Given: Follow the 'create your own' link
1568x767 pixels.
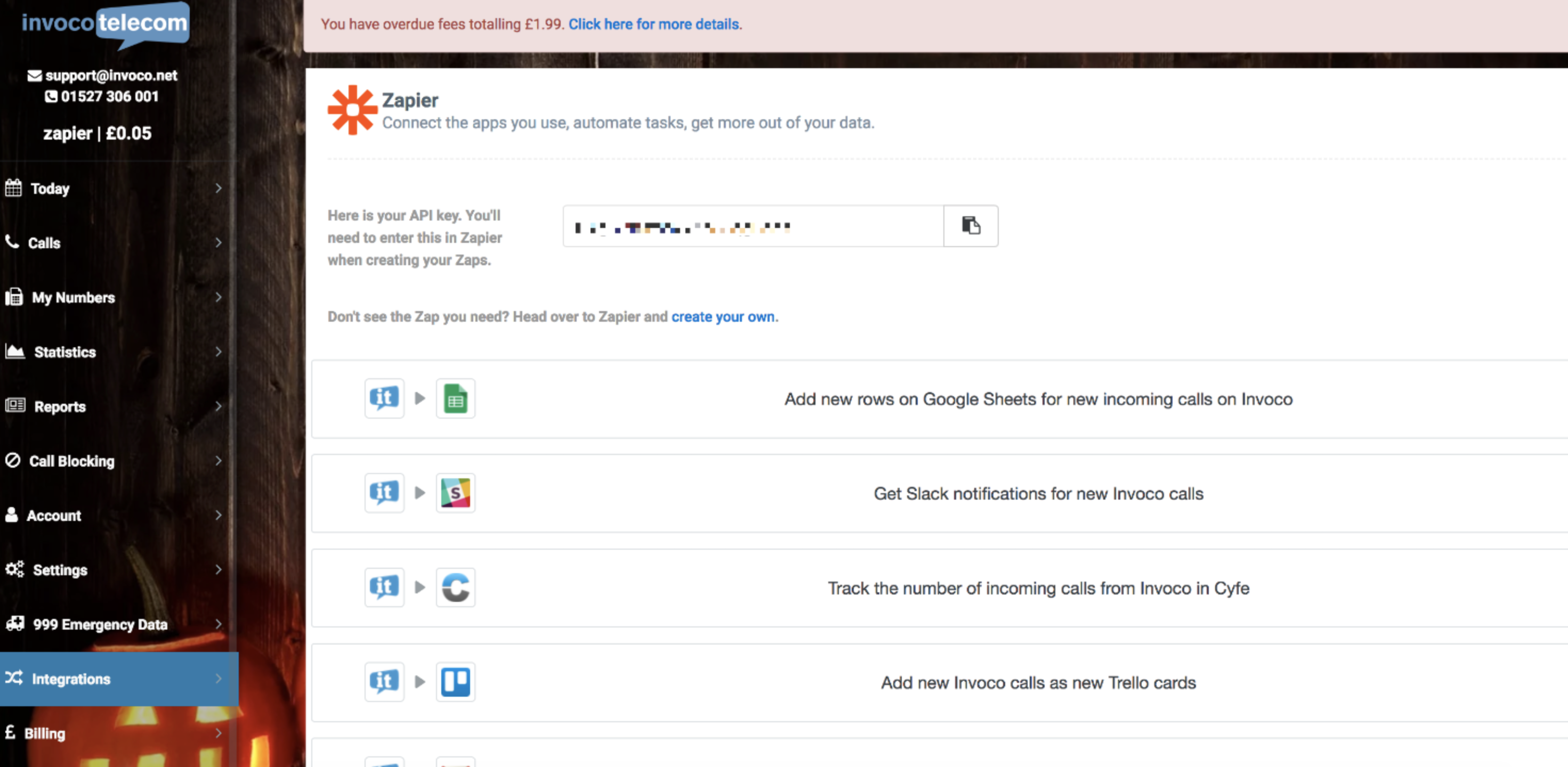Looking at the screenshot, I should (x=723, y=317).
